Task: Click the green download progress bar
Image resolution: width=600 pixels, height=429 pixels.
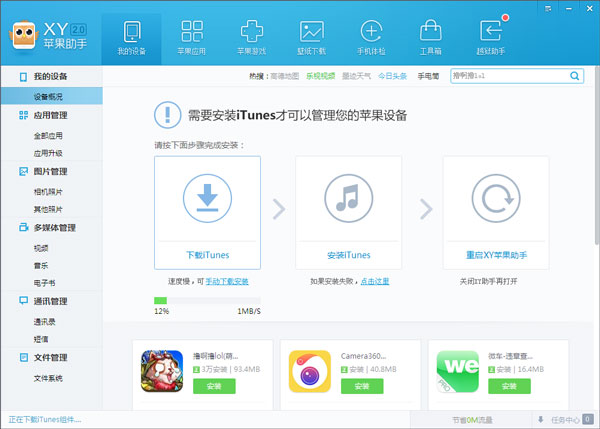Action: pyautogui.click(x=207, y=300)
